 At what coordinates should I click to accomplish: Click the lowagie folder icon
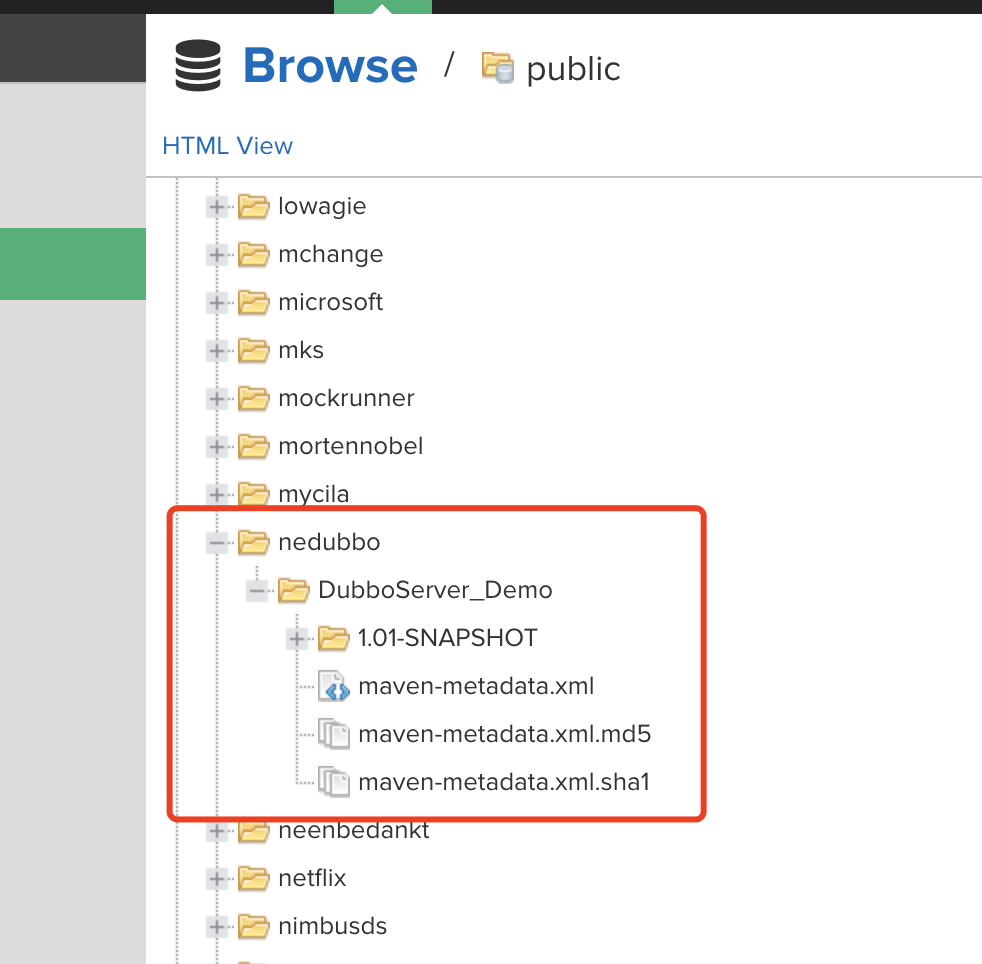(254, 206)
